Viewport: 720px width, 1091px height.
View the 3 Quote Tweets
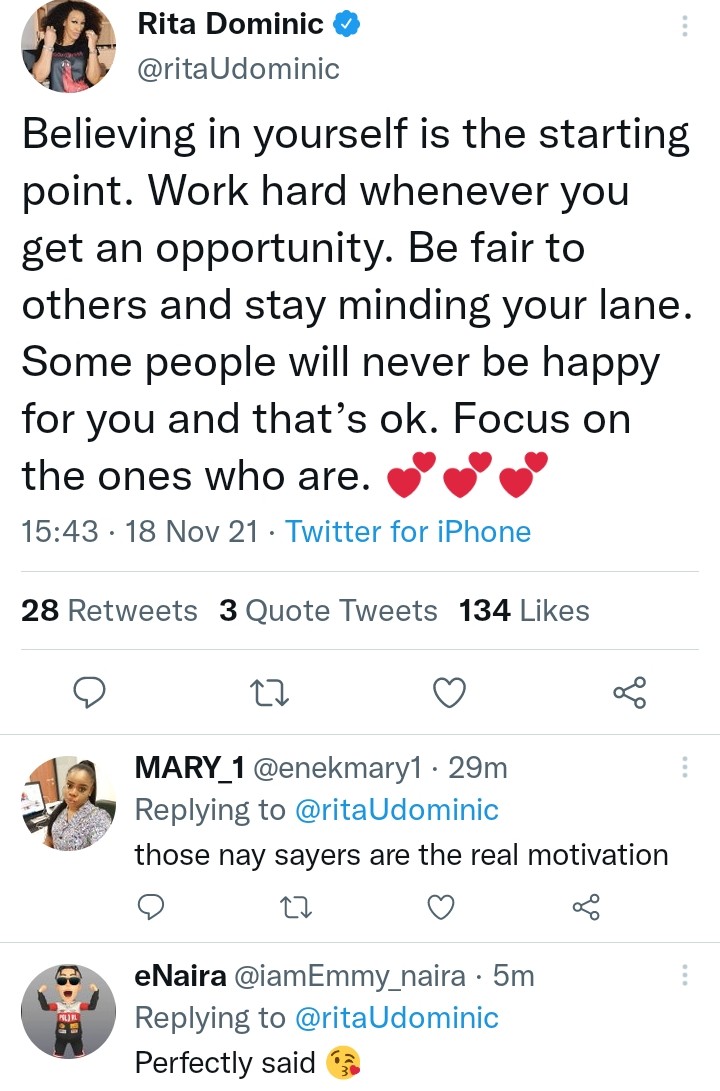[x=328, y=611]
